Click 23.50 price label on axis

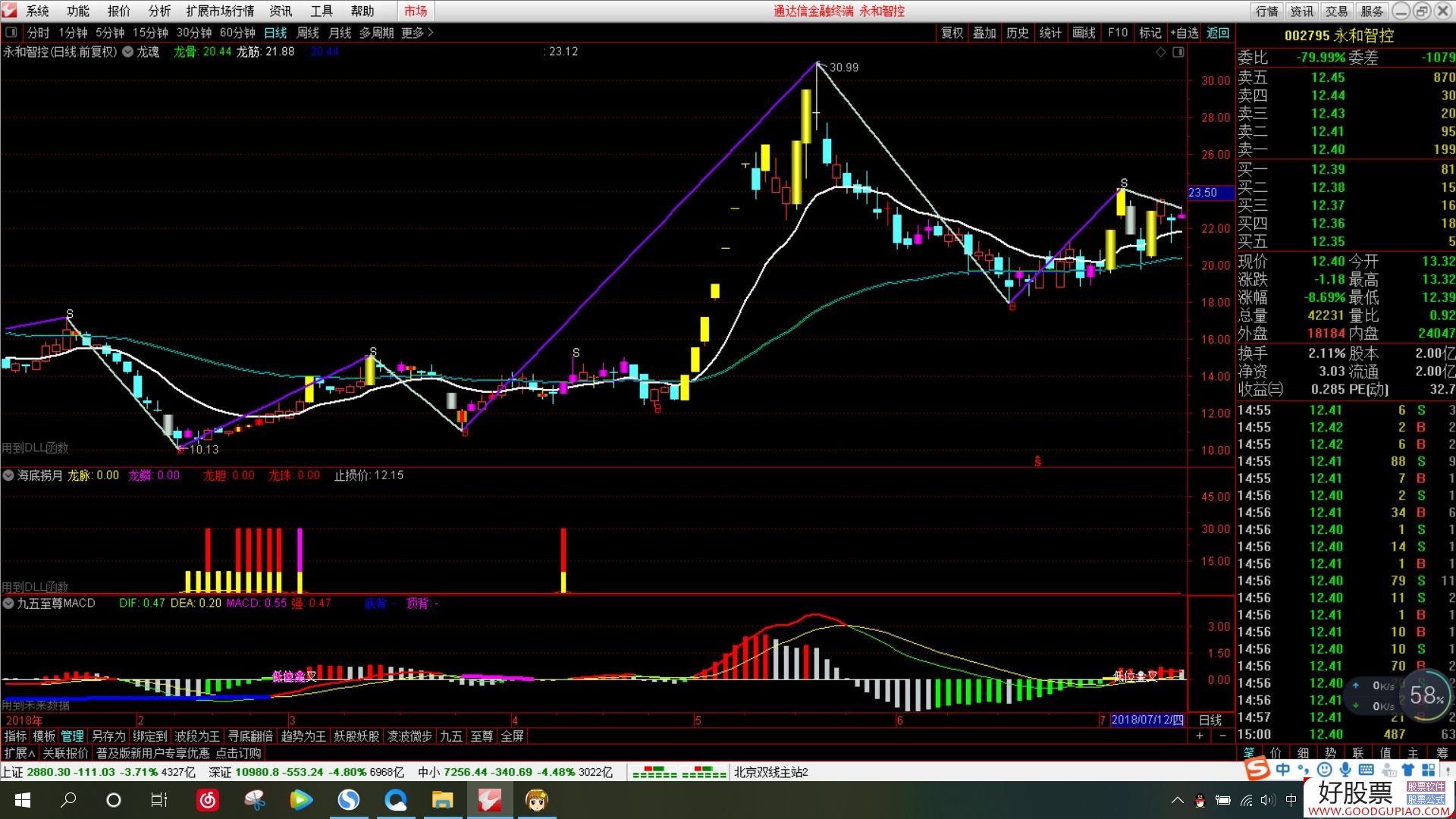1211,193
